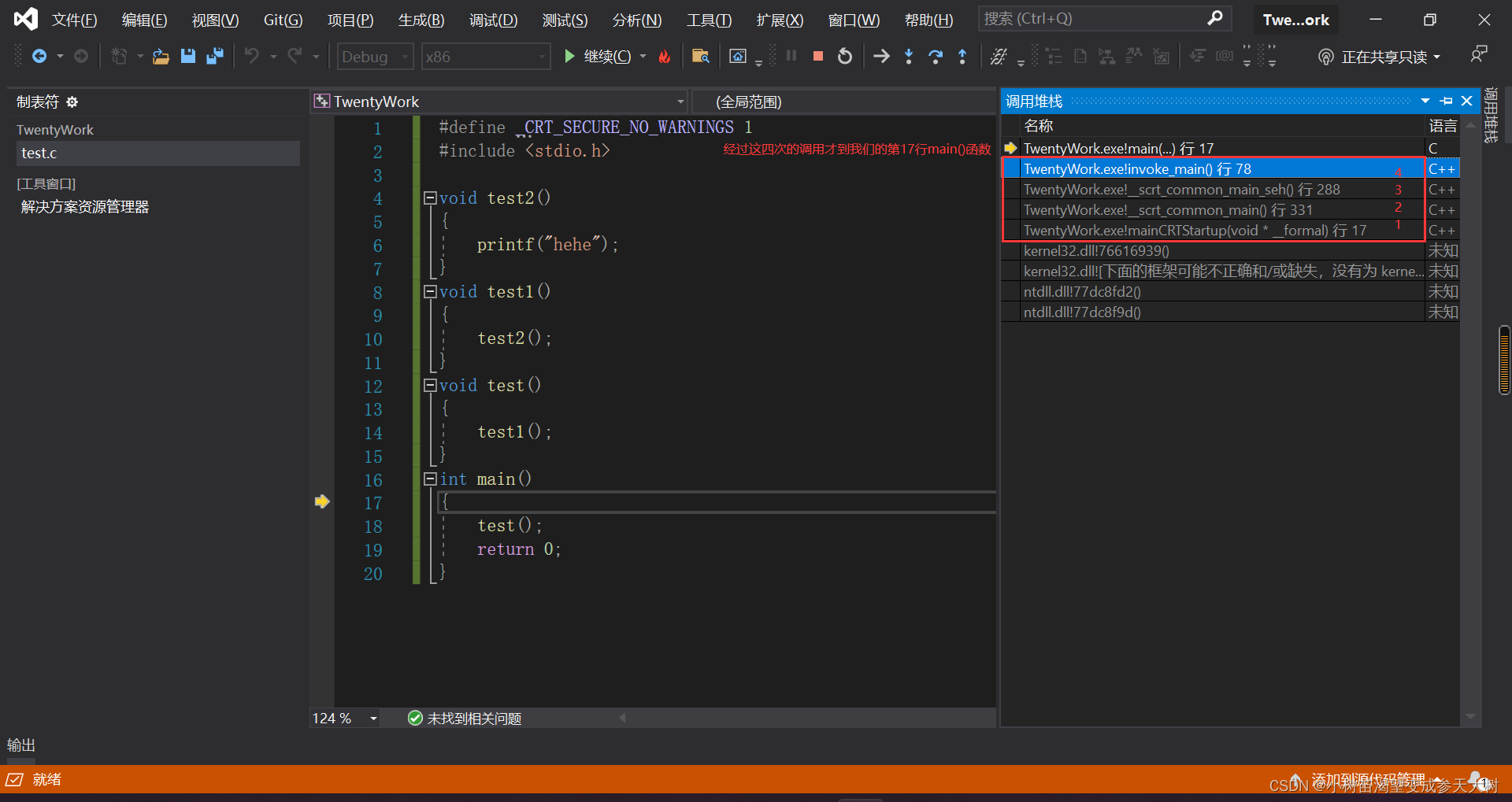Click the redo arrow icon
The height and width of the screenshot is (802, 1512).
295,56
